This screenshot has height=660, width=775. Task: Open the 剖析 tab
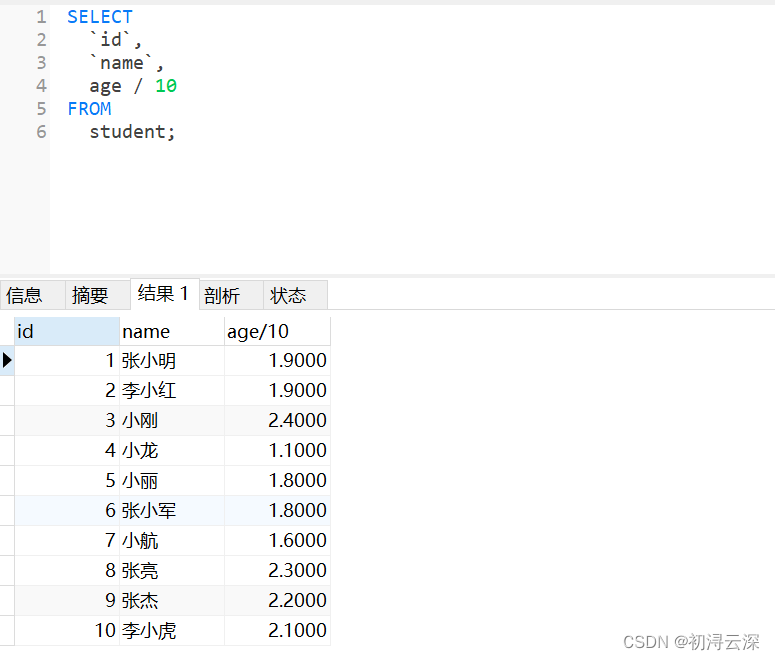tap(231, 295)
